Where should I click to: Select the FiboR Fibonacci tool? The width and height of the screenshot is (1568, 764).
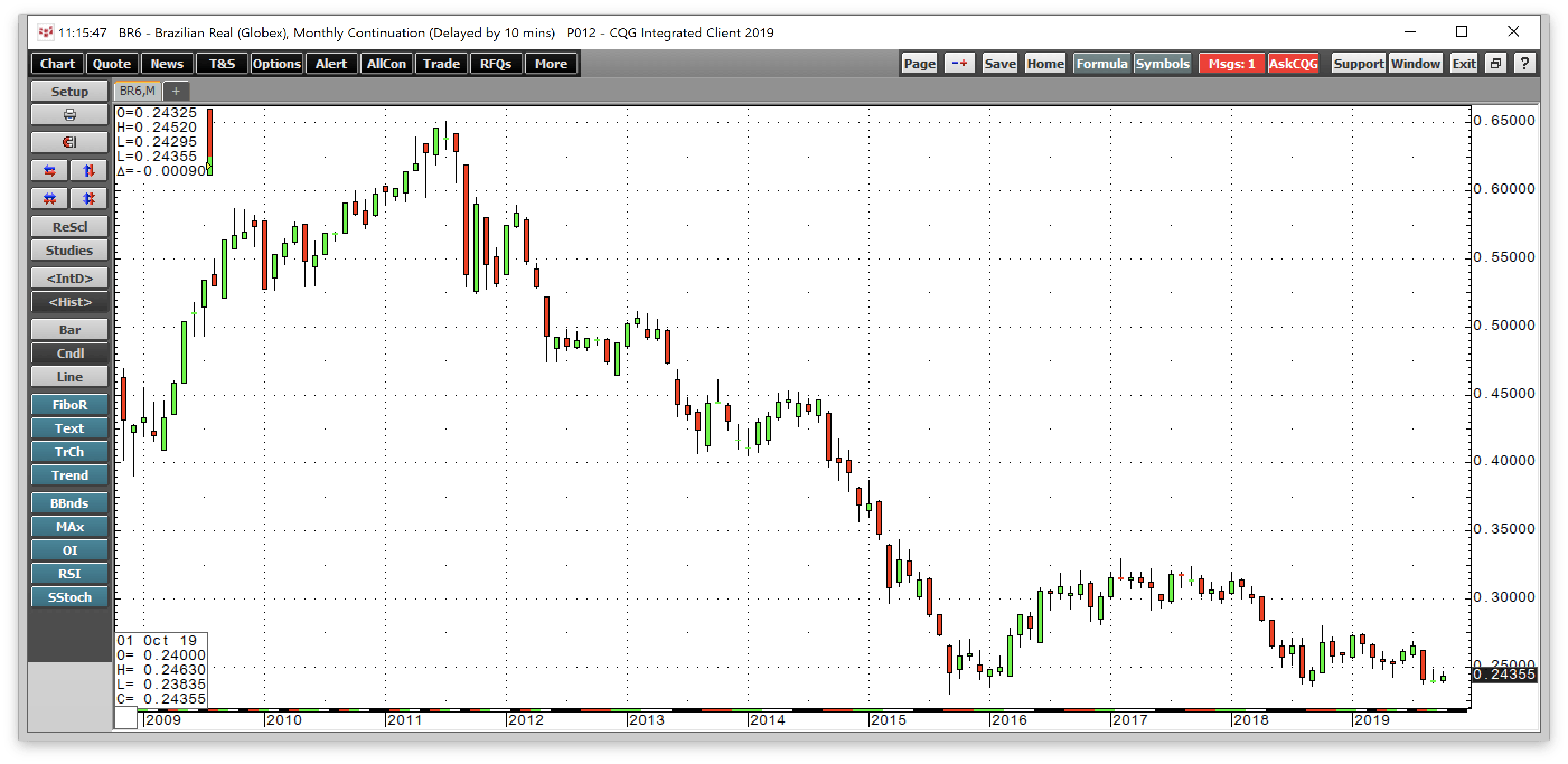69,405
